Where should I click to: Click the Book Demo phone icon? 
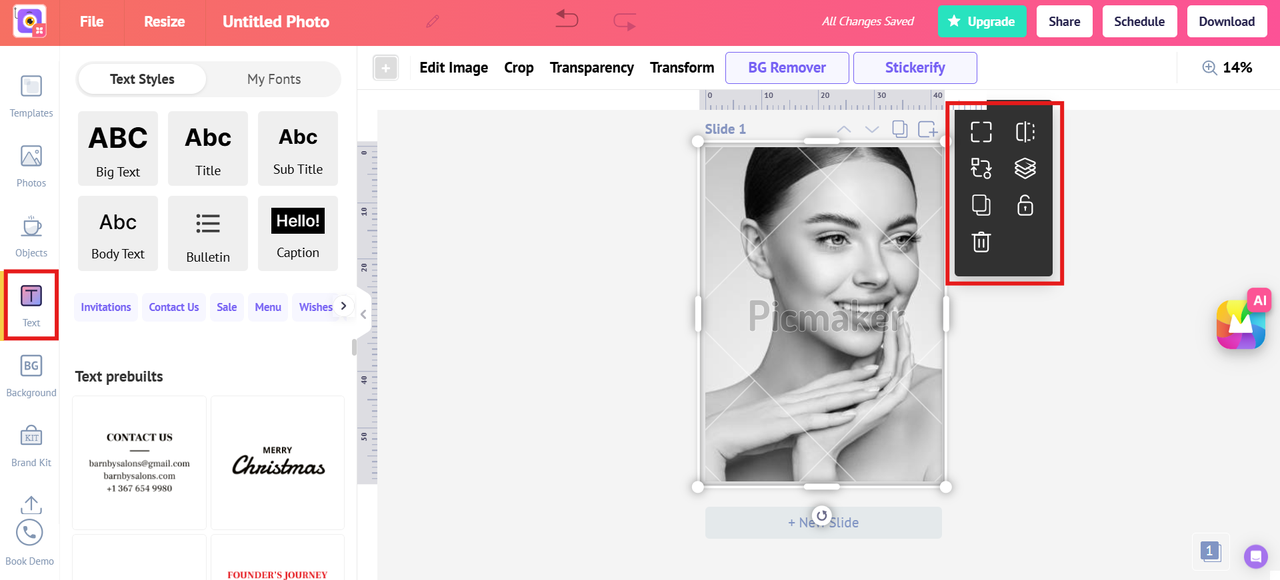(30, 532)
